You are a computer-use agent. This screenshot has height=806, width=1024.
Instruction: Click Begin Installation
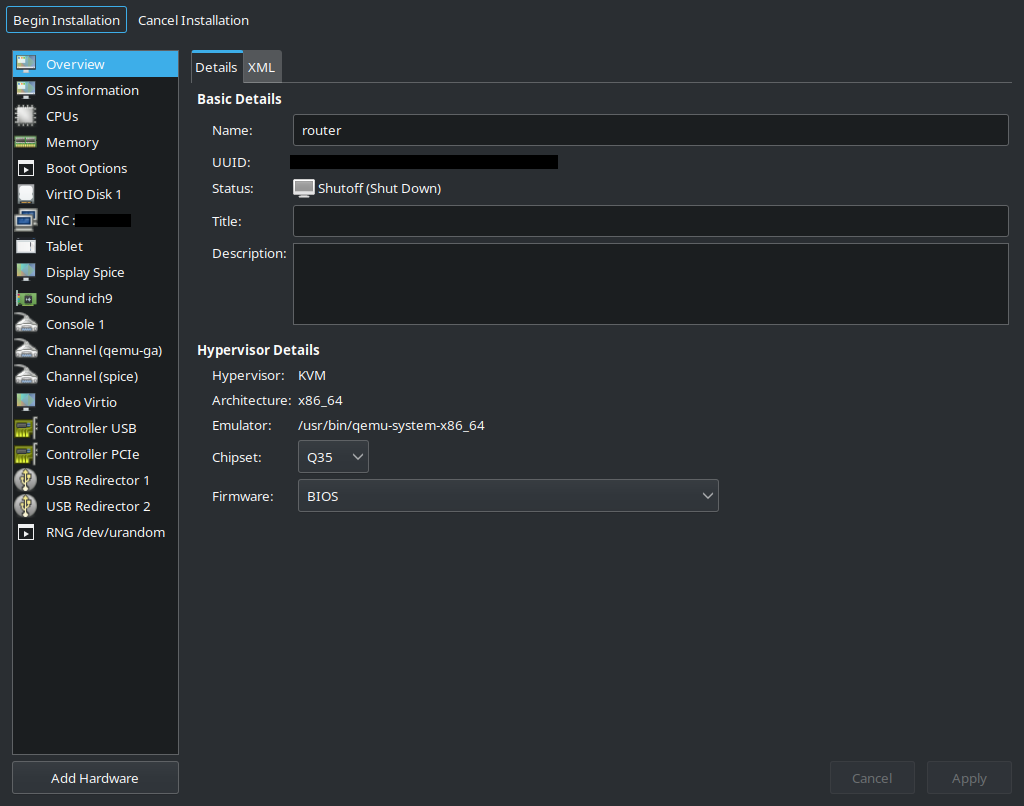(x=67, y=20)
